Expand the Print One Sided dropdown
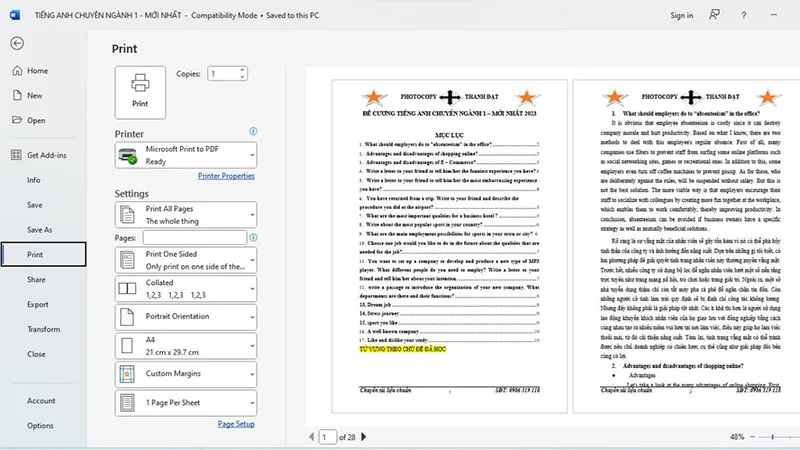This screenshot has width=800, height=450. tap(186, 260)
